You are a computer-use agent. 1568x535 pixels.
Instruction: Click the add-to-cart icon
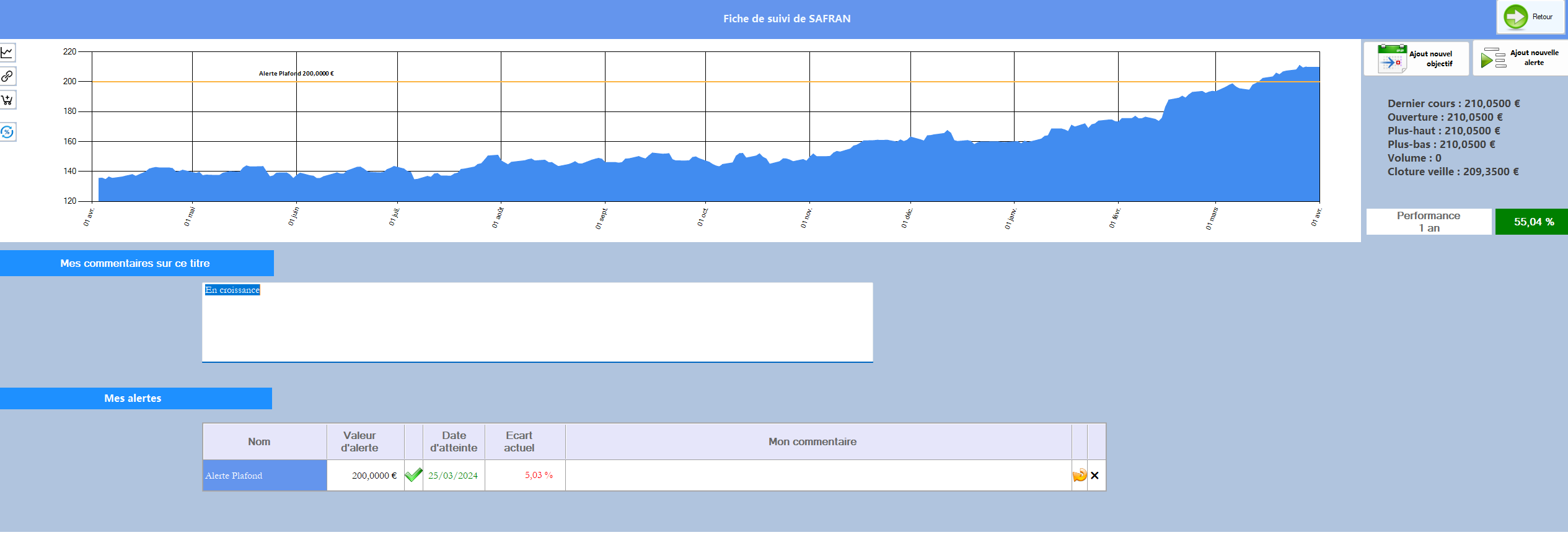[7, 100]
